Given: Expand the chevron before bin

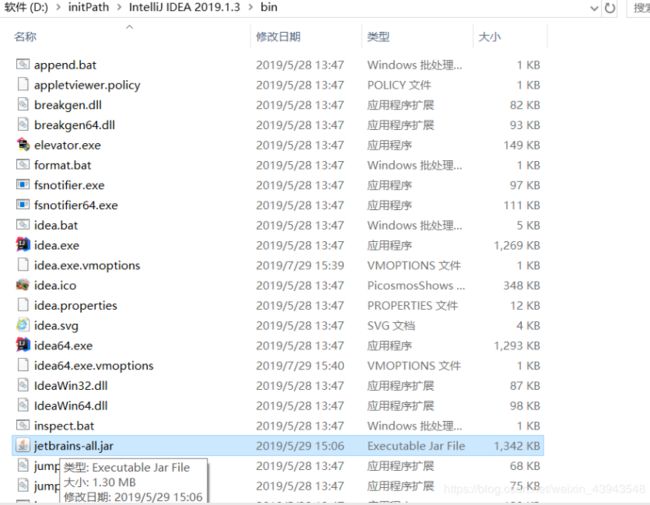Looking at the screenshot, I should (x=251, y=7).
